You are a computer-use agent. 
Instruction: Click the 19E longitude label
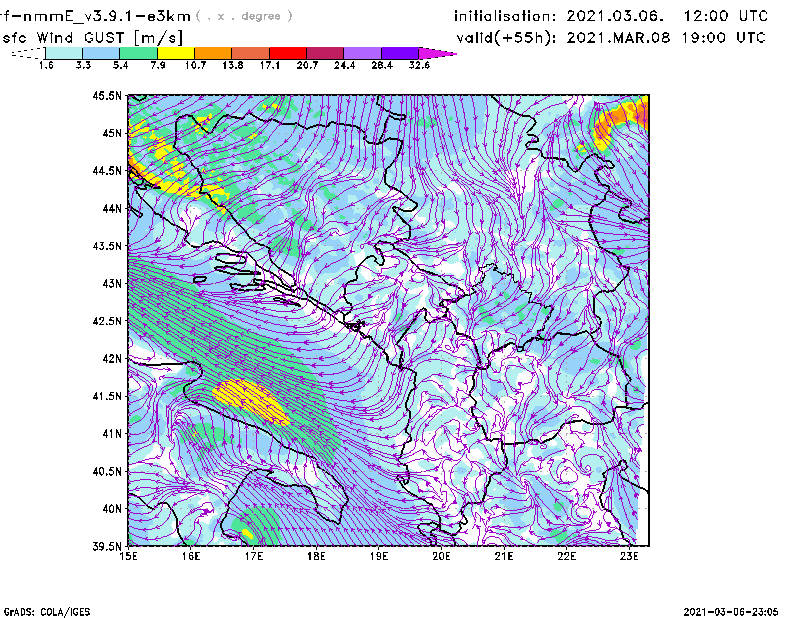(x=379, y=556)
